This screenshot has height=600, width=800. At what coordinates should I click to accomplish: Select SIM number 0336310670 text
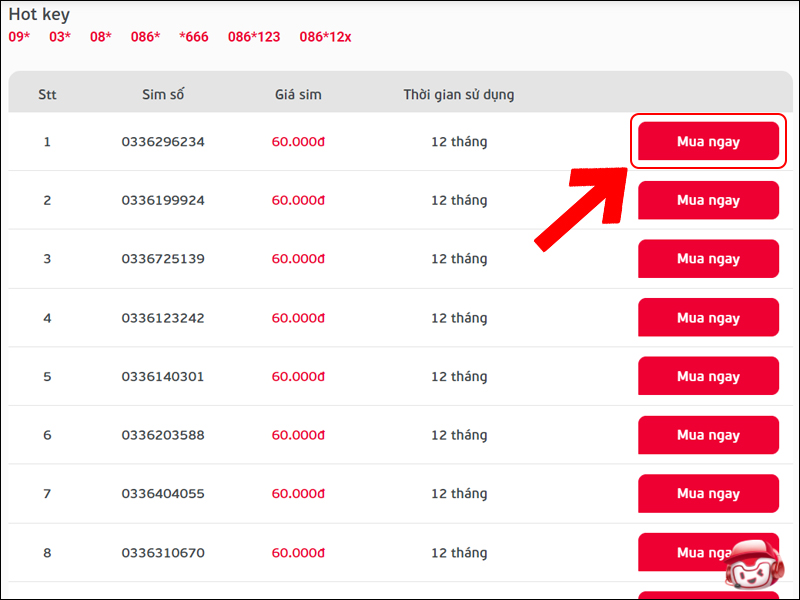tap(163, 552)
